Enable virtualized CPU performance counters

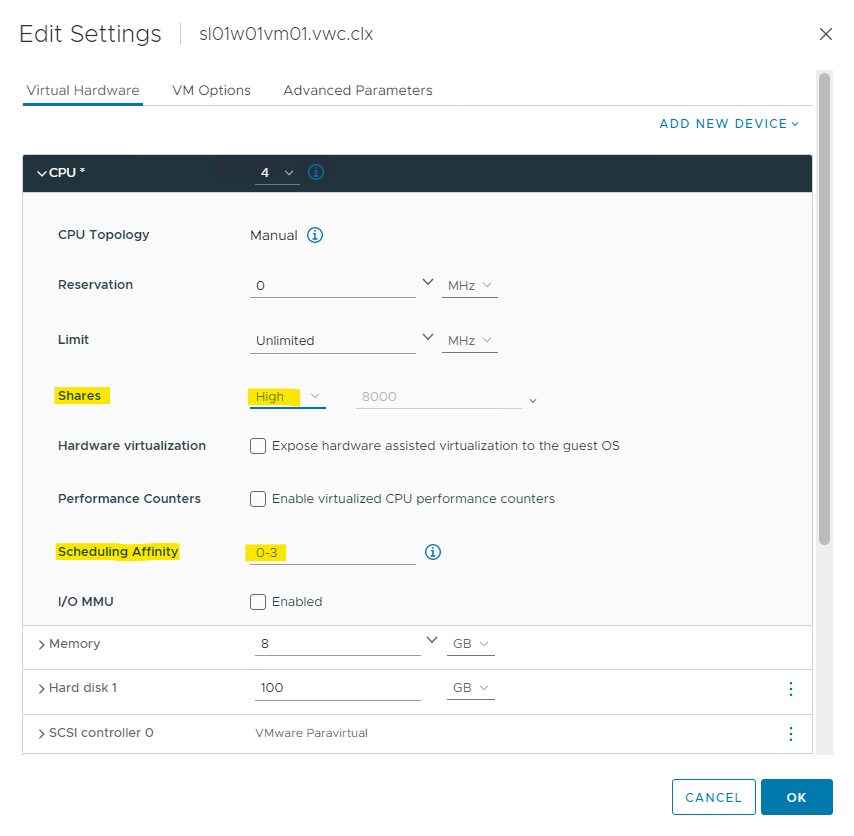pos(258,499)
